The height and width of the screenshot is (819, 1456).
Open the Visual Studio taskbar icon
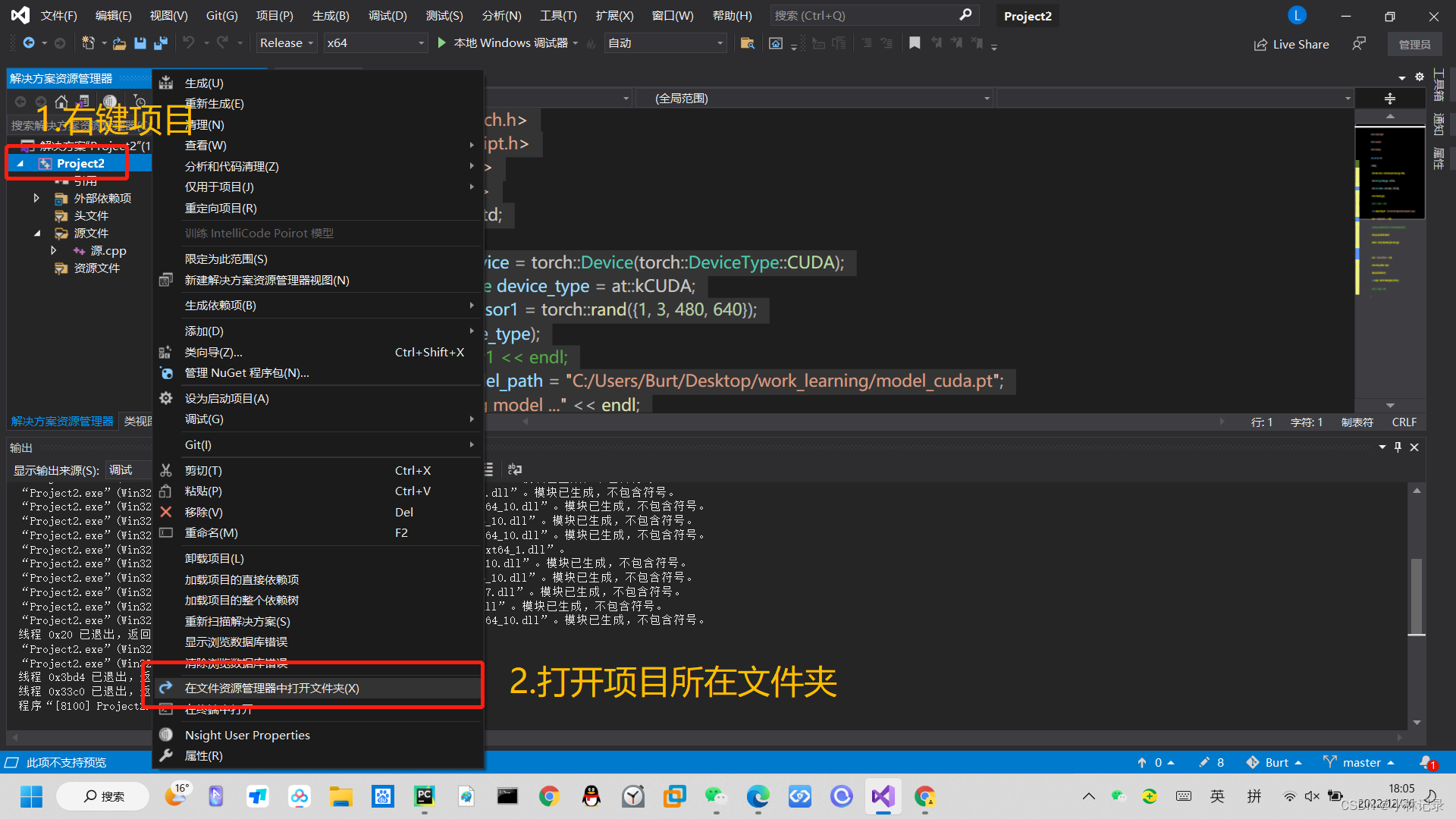pos(883,796)
